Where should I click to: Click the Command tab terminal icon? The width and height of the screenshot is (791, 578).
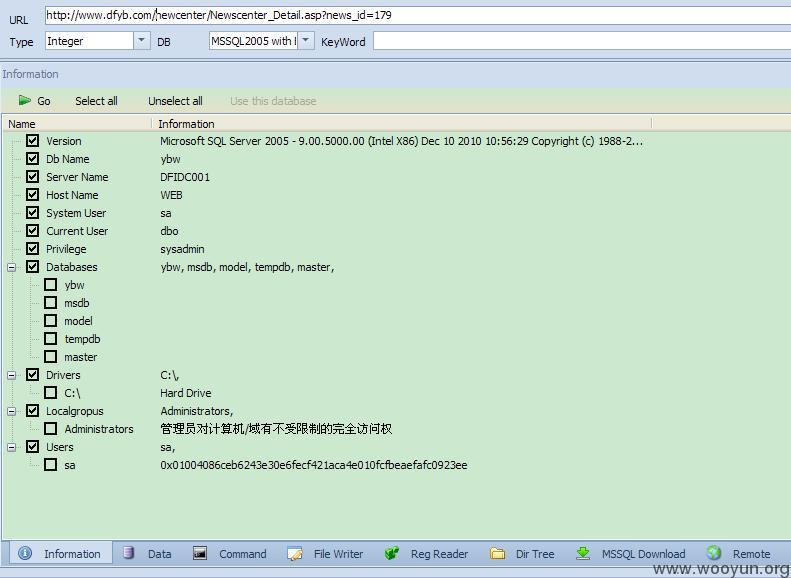click(200, 553)
